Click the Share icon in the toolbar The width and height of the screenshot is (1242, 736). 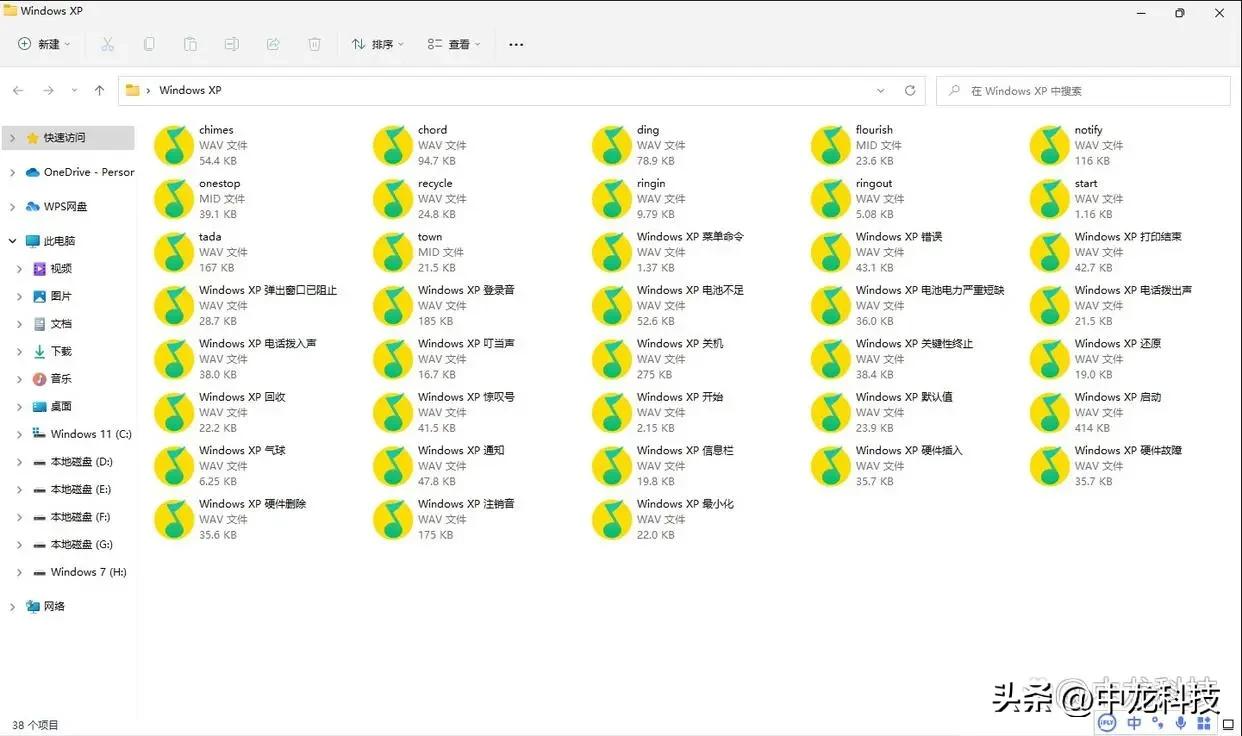(272, 44)
